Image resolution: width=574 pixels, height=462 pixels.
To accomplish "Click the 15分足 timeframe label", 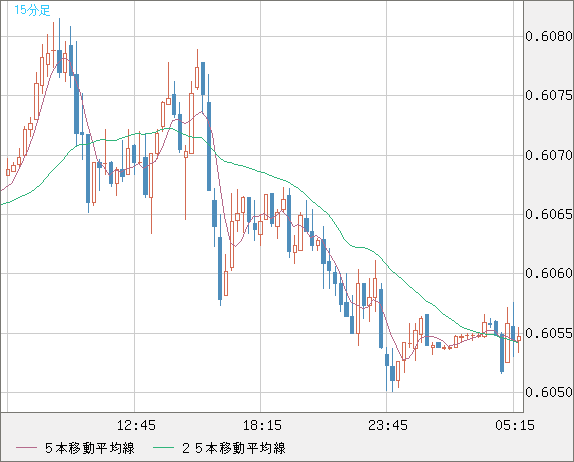I will [x=32, y=10].
